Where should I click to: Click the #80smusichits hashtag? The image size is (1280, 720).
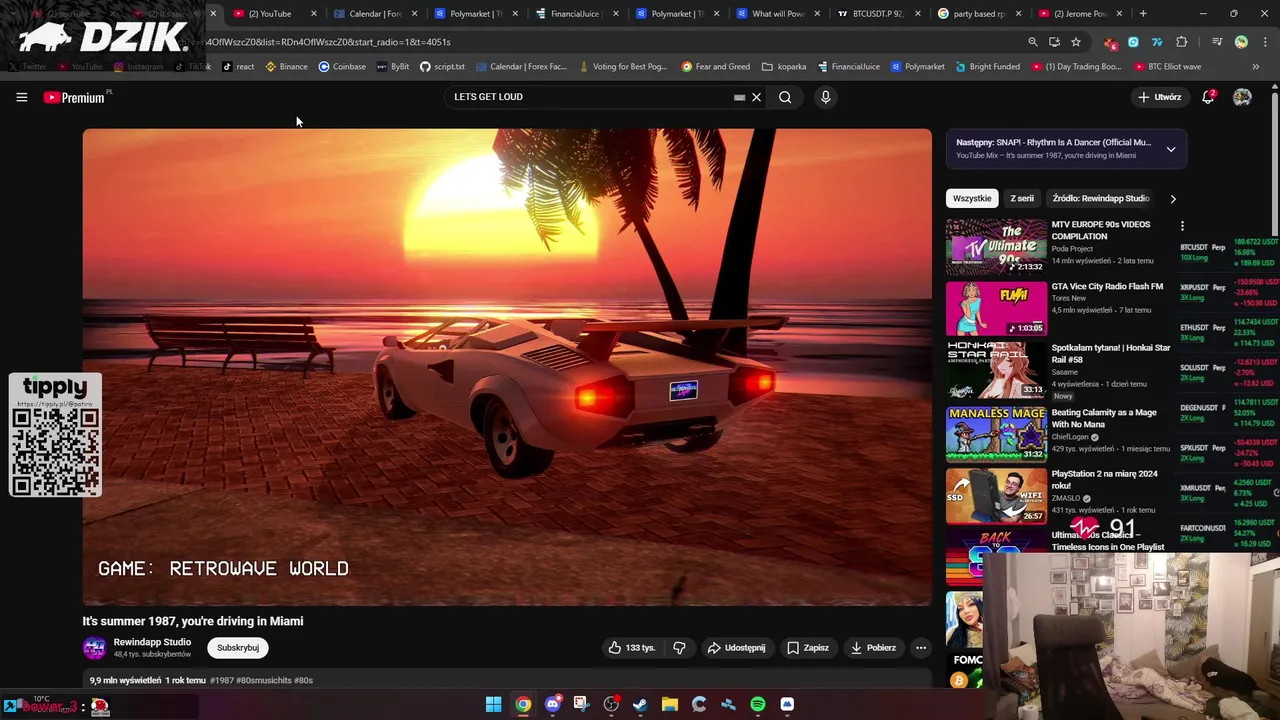[265, 680]
